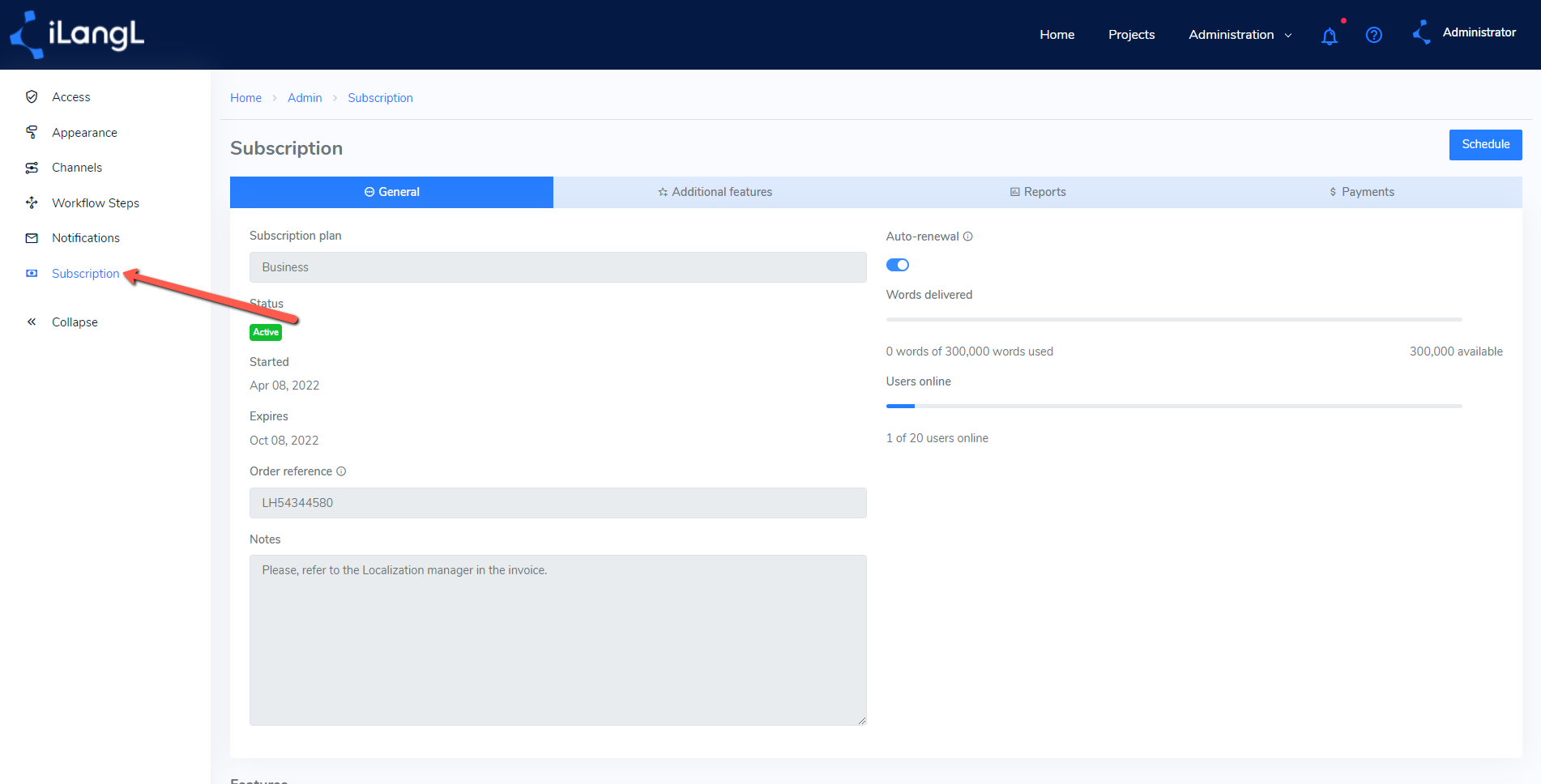
Task: Click the Appearance paint roller icon
Action: click(32, 132)
